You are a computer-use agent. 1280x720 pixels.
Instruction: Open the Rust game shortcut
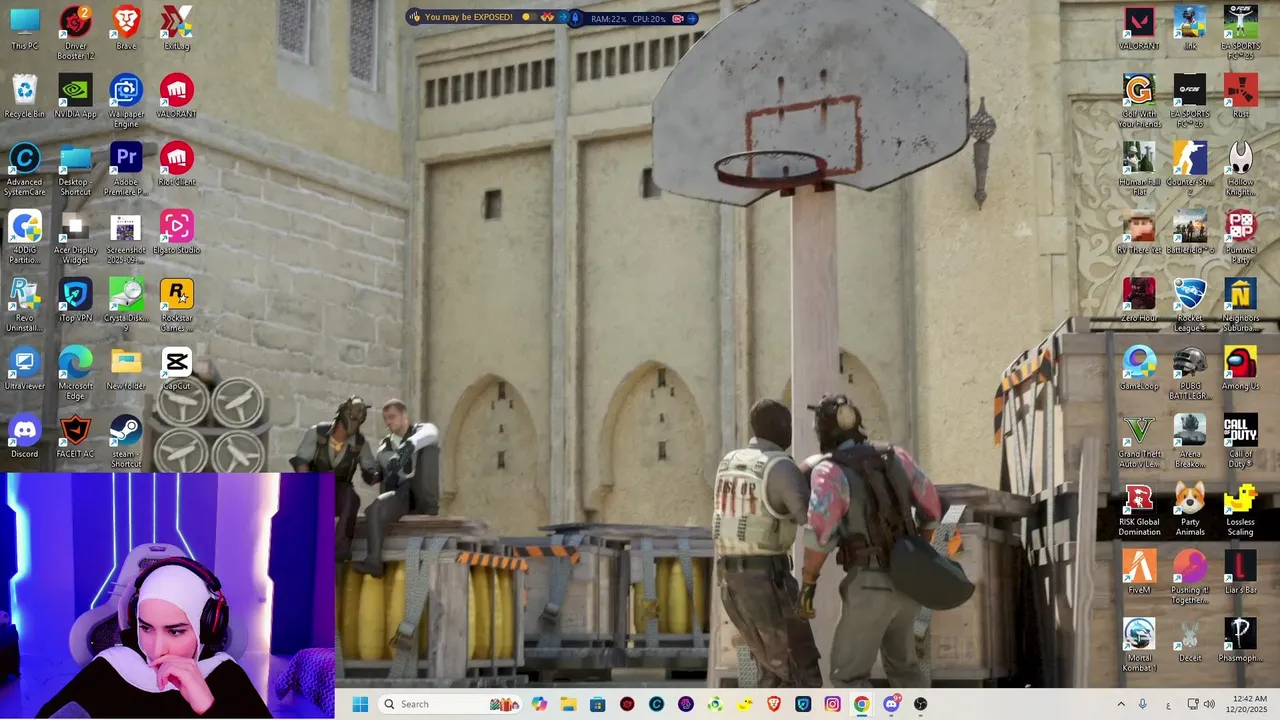tap(1240, 96)
